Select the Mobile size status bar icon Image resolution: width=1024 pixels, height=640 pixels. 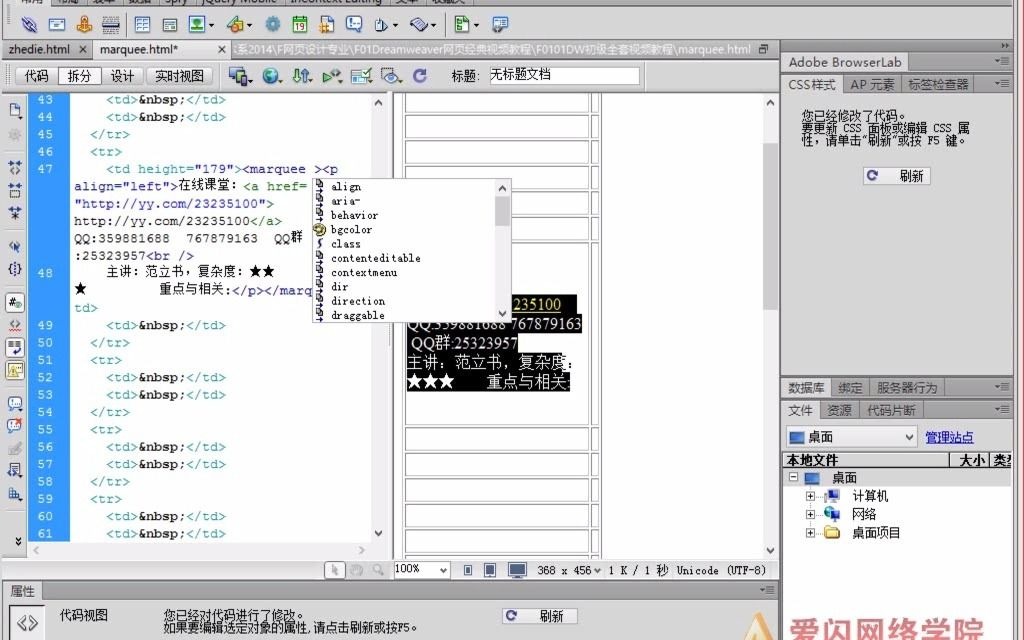468,570
